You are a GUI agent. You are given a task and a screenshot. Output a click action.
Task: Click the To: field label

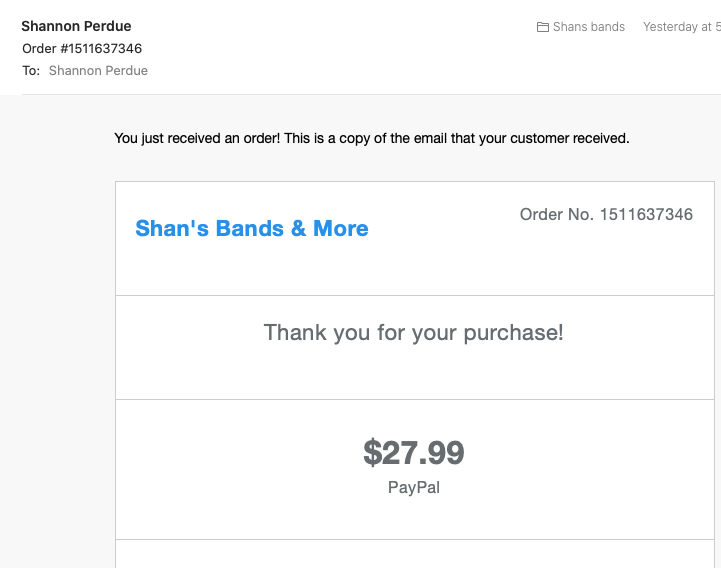(31, 71)
